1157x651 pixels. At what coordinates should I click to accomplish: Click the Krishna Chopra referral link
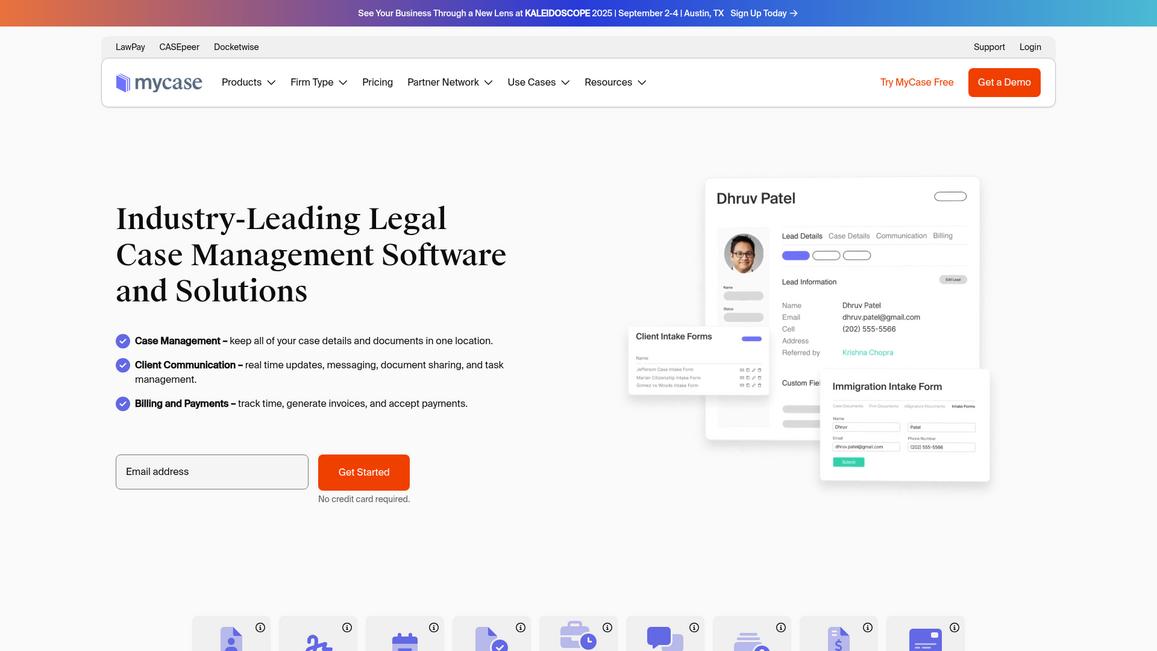click(868, 353)
